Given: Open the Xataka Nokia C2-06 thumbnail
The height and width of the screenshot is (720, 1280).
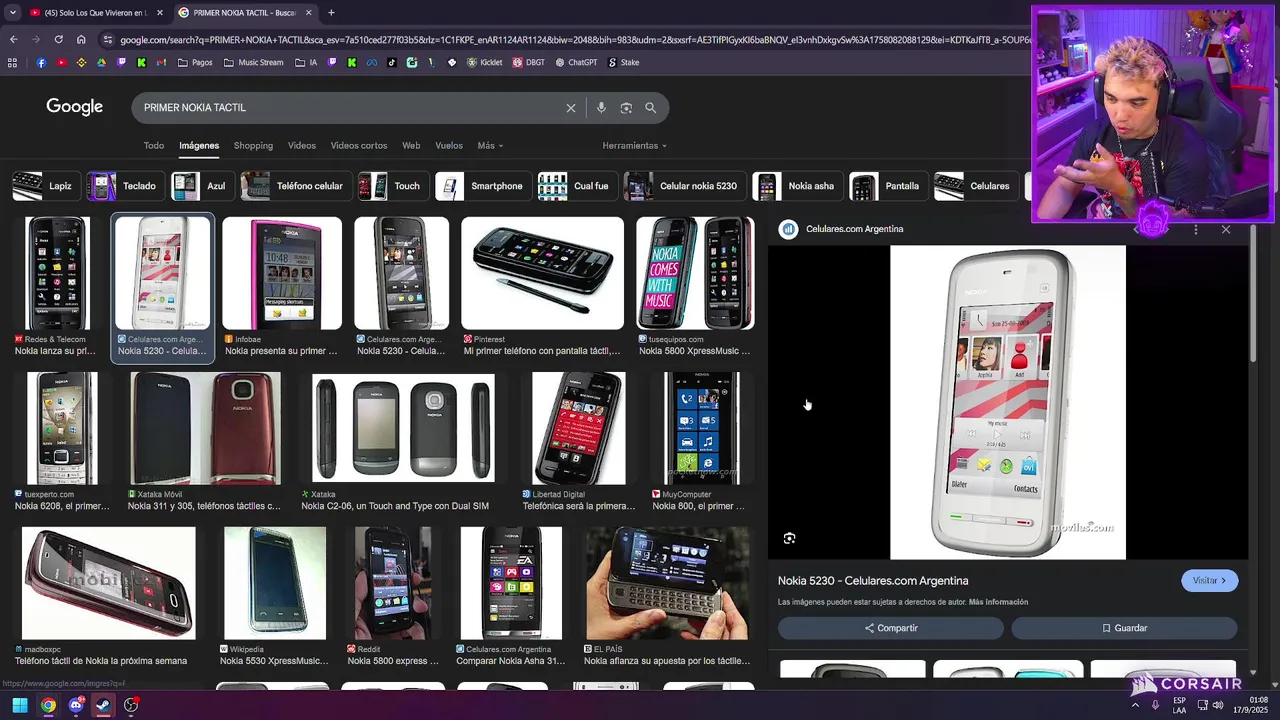Looking at the screenshot, I should (x=403, y=428).
